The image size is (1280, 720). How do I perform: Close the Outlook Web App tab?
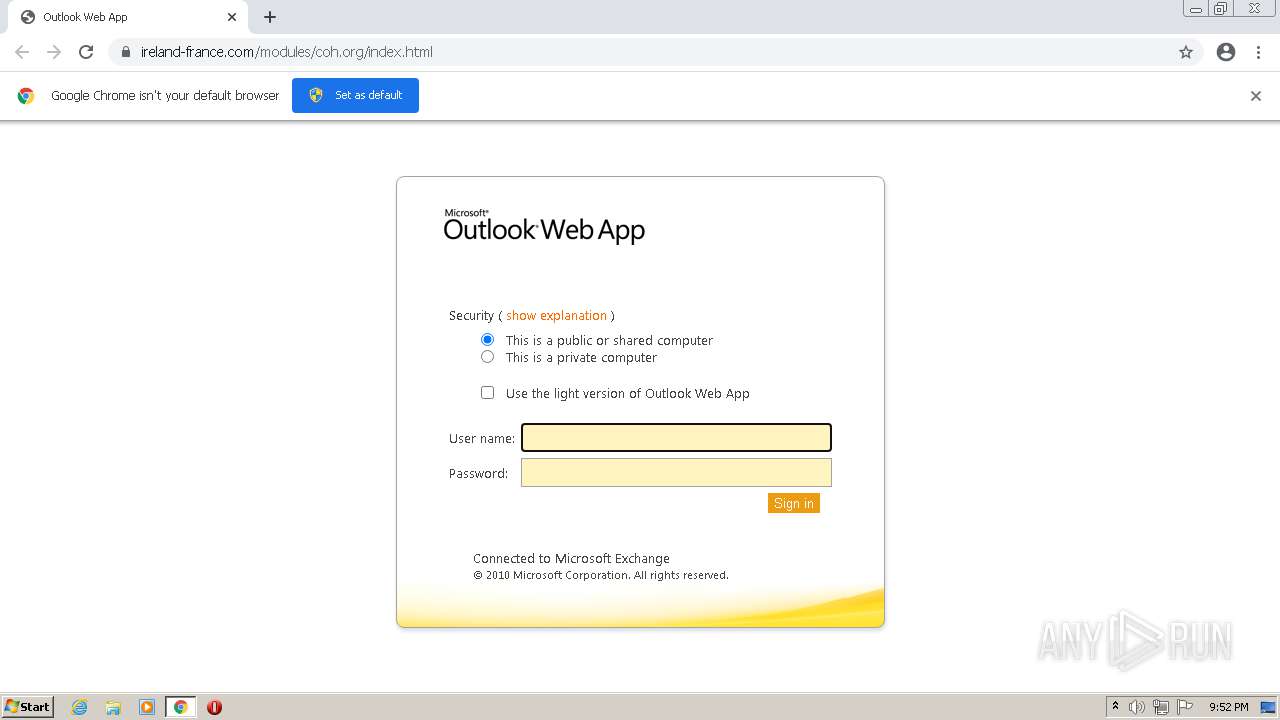[x=232, y=17]
